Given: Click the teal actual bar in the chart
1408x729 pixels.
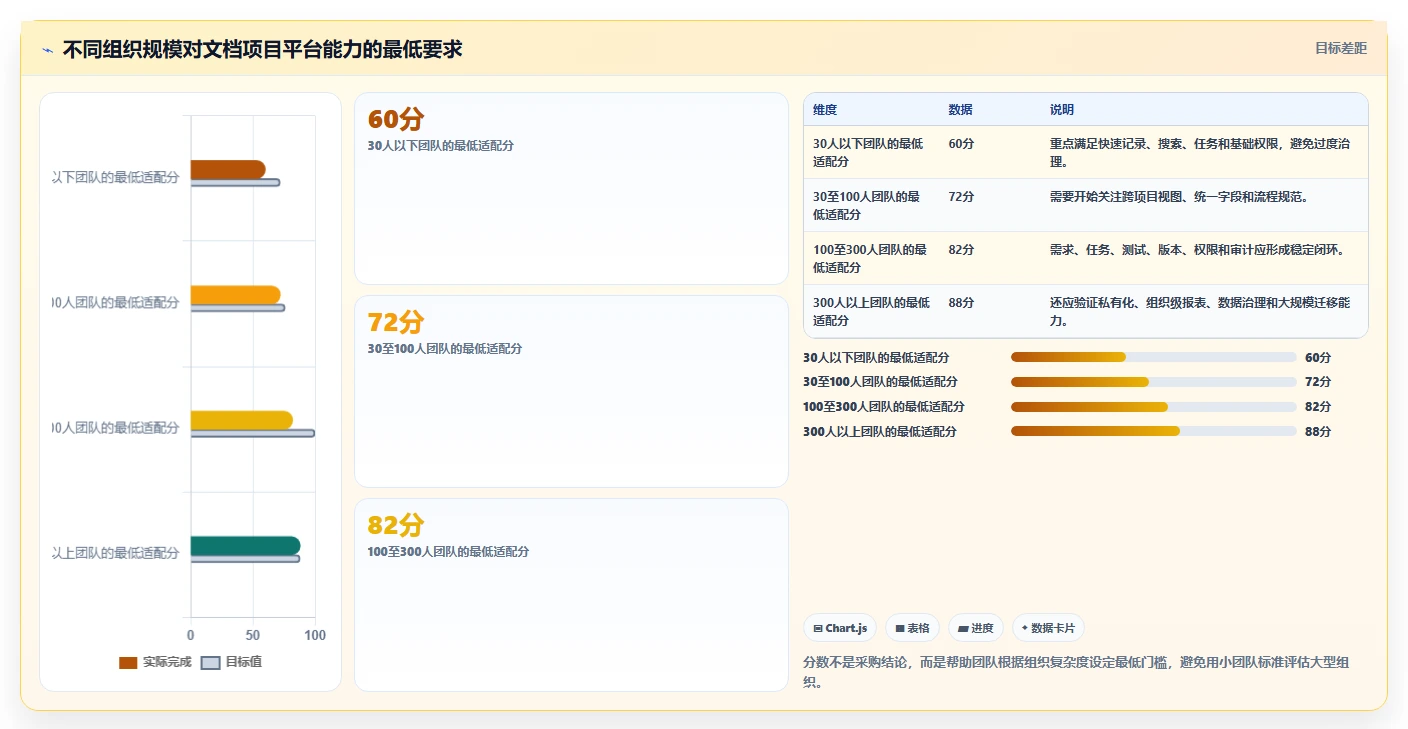Looking at the screenshot, I should tap(245, 545).
